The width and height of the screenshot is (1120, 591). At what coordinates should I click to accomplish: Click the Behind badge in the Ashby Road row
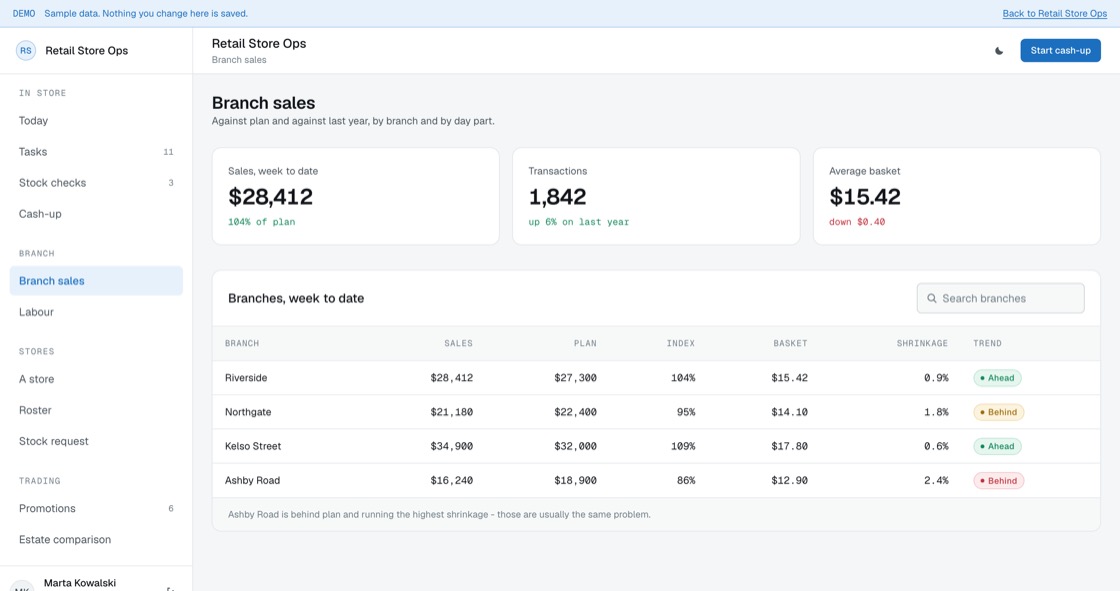click(x=999, y=481)
